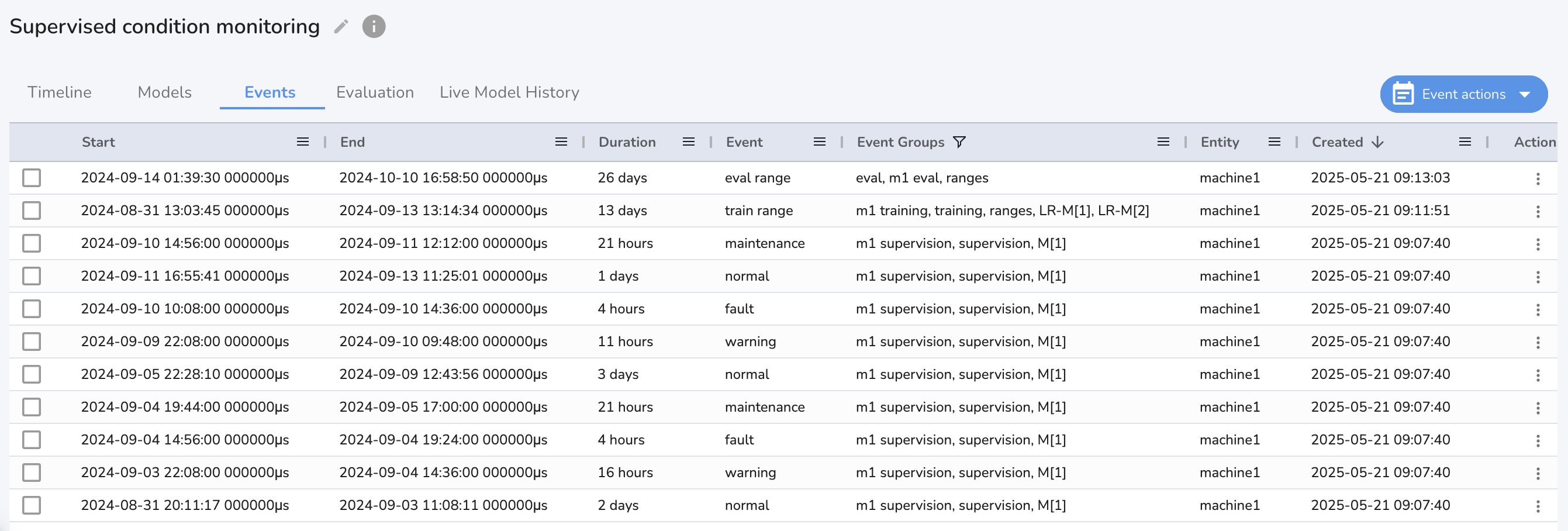Viewport: 1568px width, 531px height.
Task: Click the pencil edit title icon
Action: click(x=341, y=26)
